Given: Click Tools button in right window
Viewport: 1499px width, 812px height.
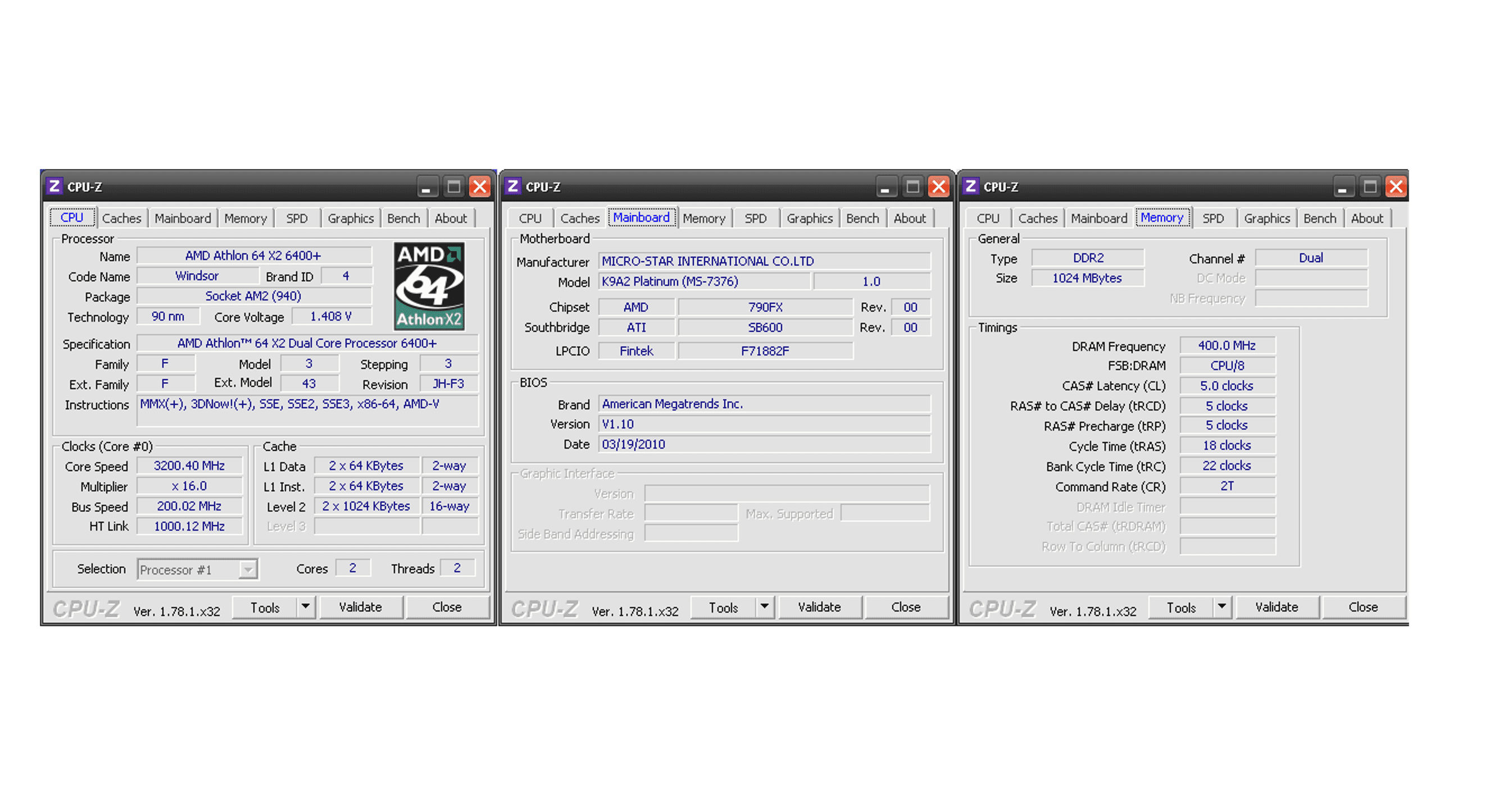Looking at the screenshot, I should 1181,607.
